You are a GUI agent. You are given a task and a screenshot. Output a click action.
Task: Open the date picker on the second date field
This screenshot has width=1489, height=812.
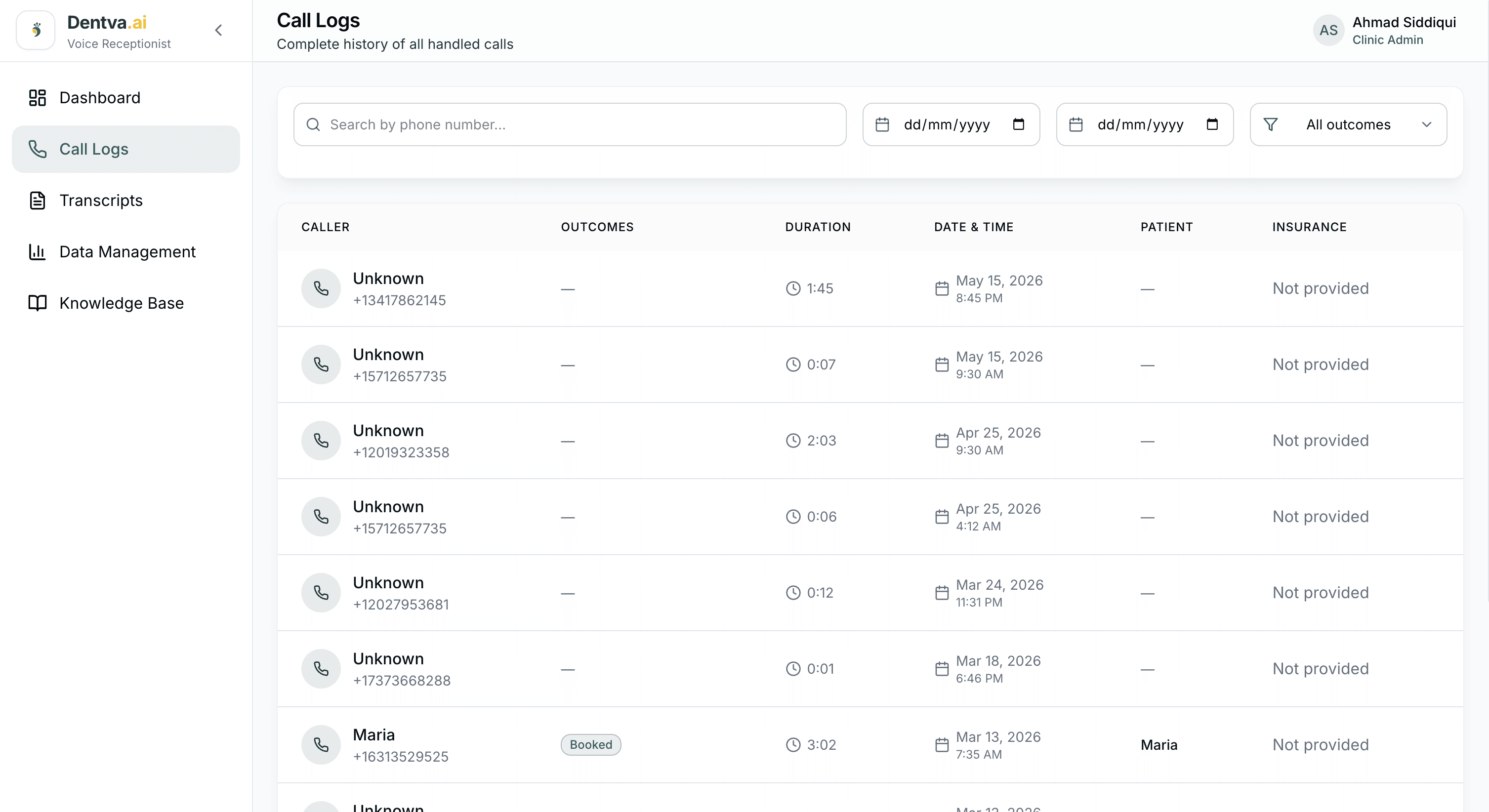point(1213,124)
